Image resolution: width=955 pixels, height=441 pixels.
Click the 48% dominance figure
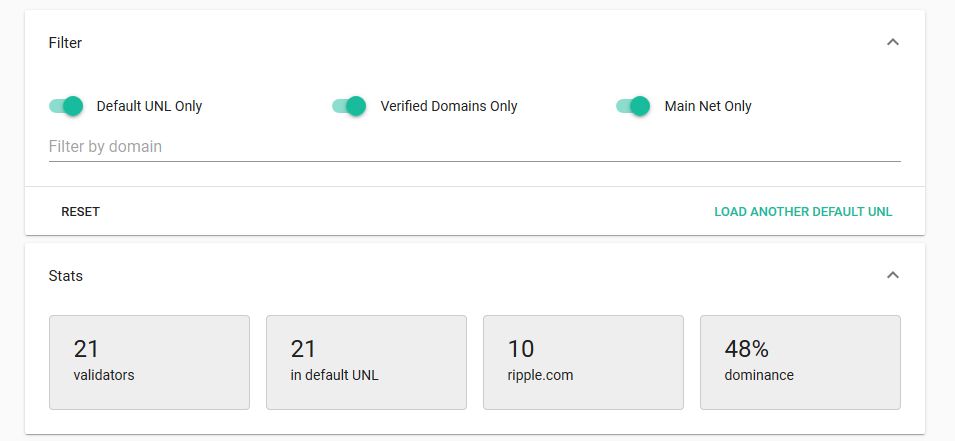[x=746, y=349]
